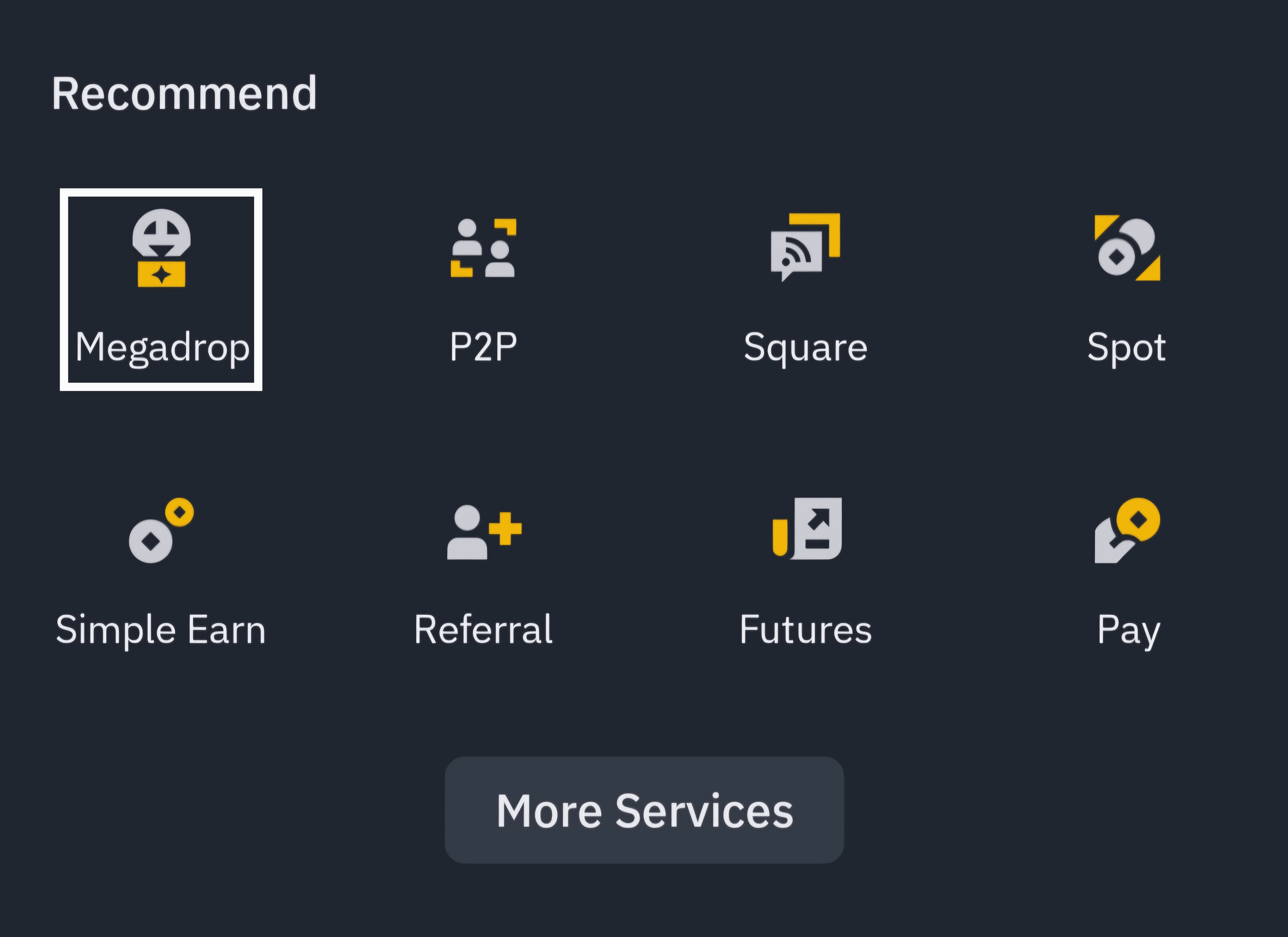Launch the Futures document icon
Screen dimensions: 1288x937
[806, 528]
